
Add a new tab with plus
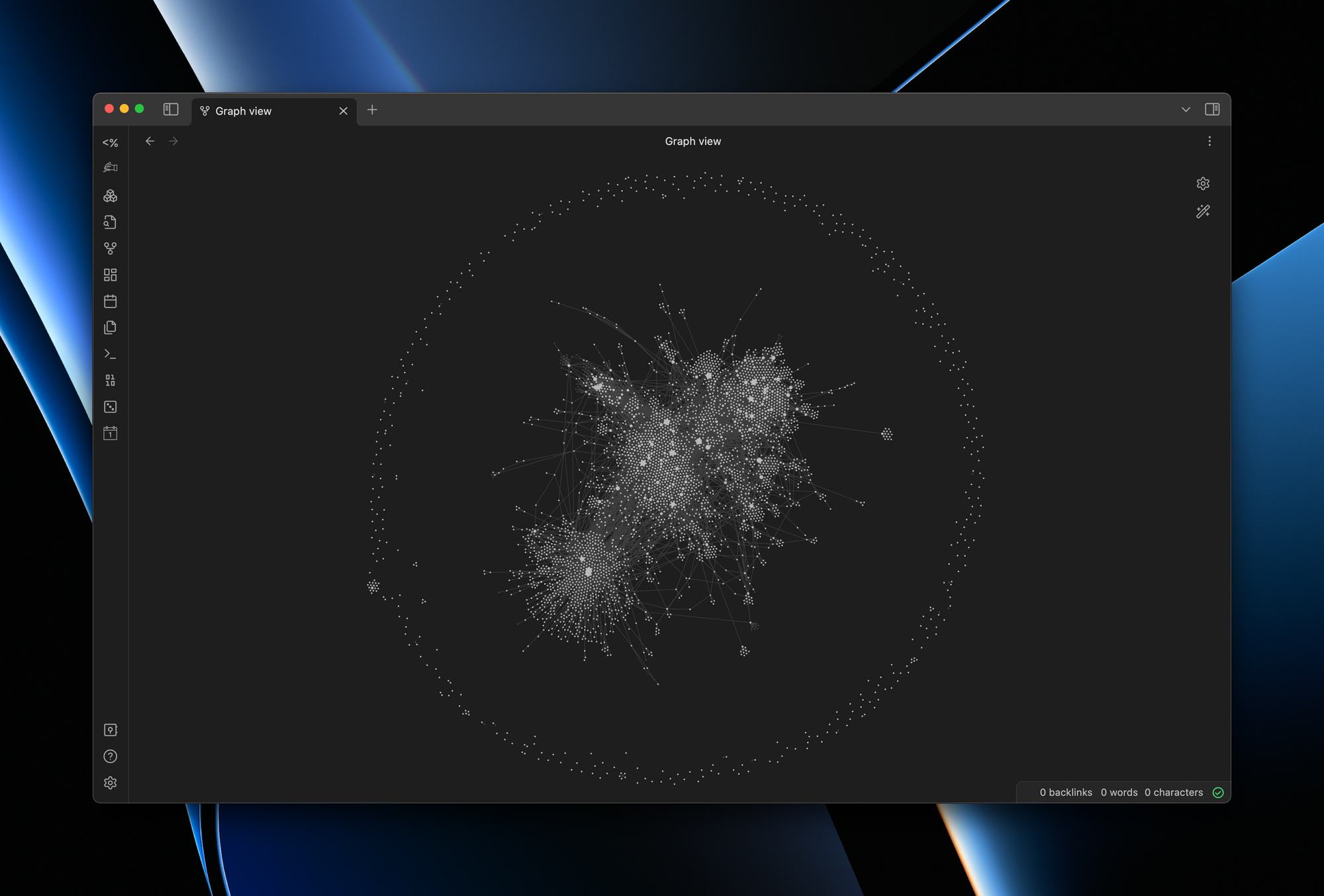(372, 110)
